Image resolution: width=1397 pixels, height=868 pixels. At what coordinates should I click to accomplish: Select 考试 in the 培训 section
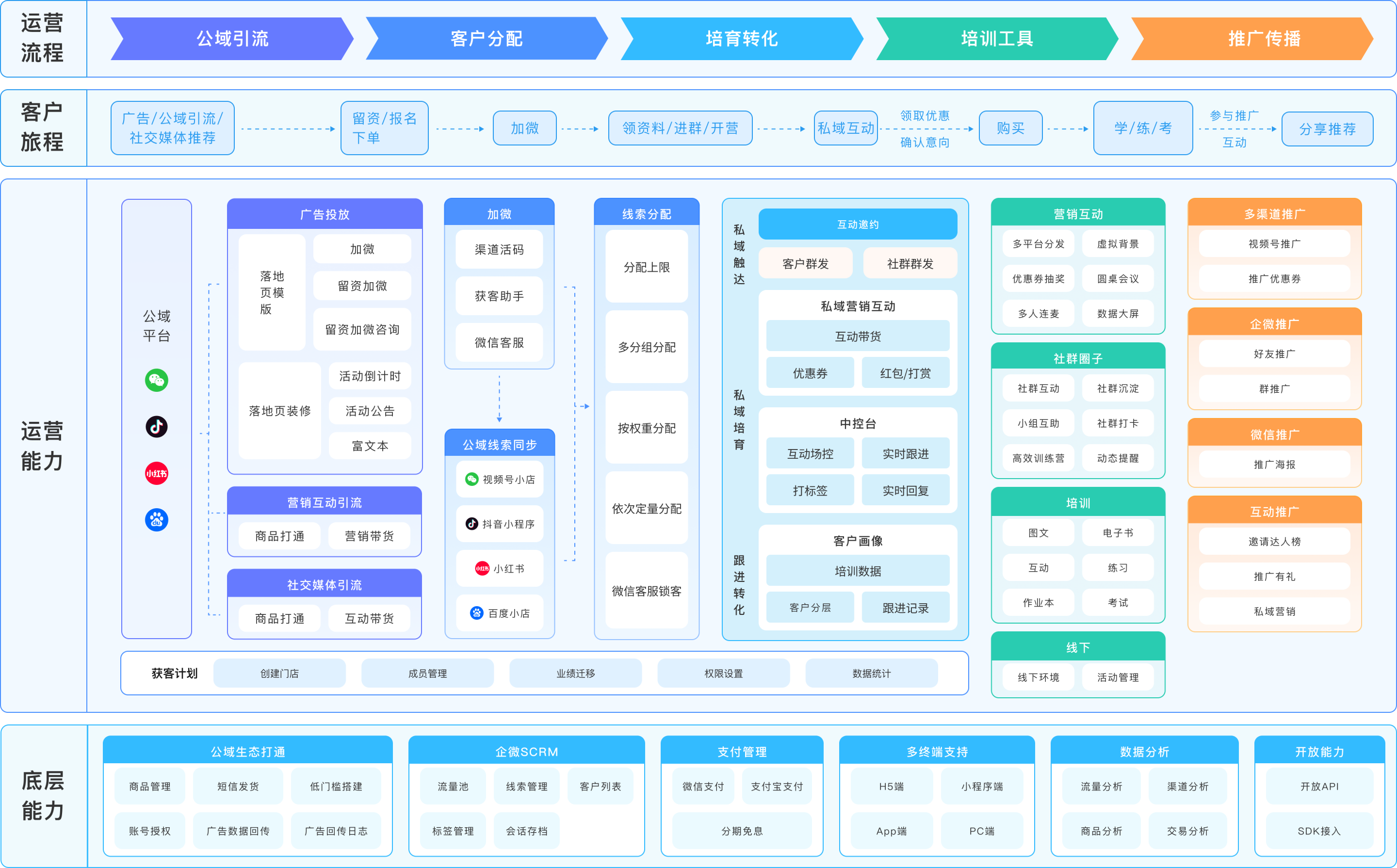click(x=1118, y=602)
